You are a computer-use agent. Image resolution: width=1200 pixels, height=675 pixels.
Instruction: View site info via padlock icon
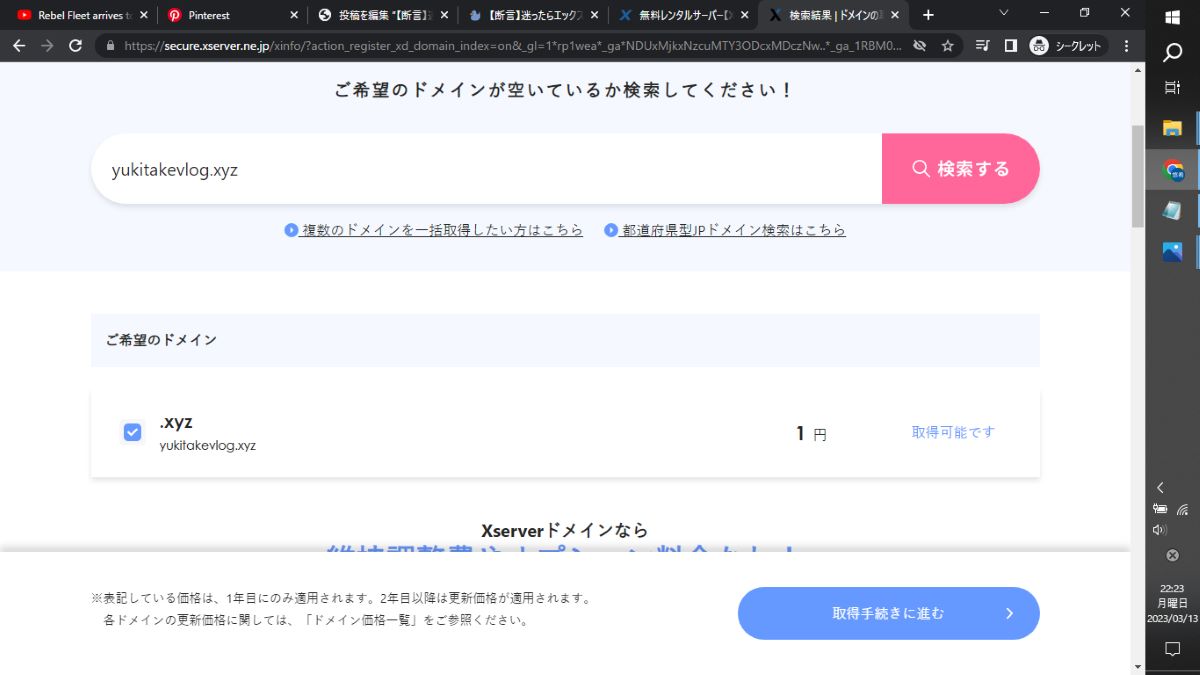point(110,46)
